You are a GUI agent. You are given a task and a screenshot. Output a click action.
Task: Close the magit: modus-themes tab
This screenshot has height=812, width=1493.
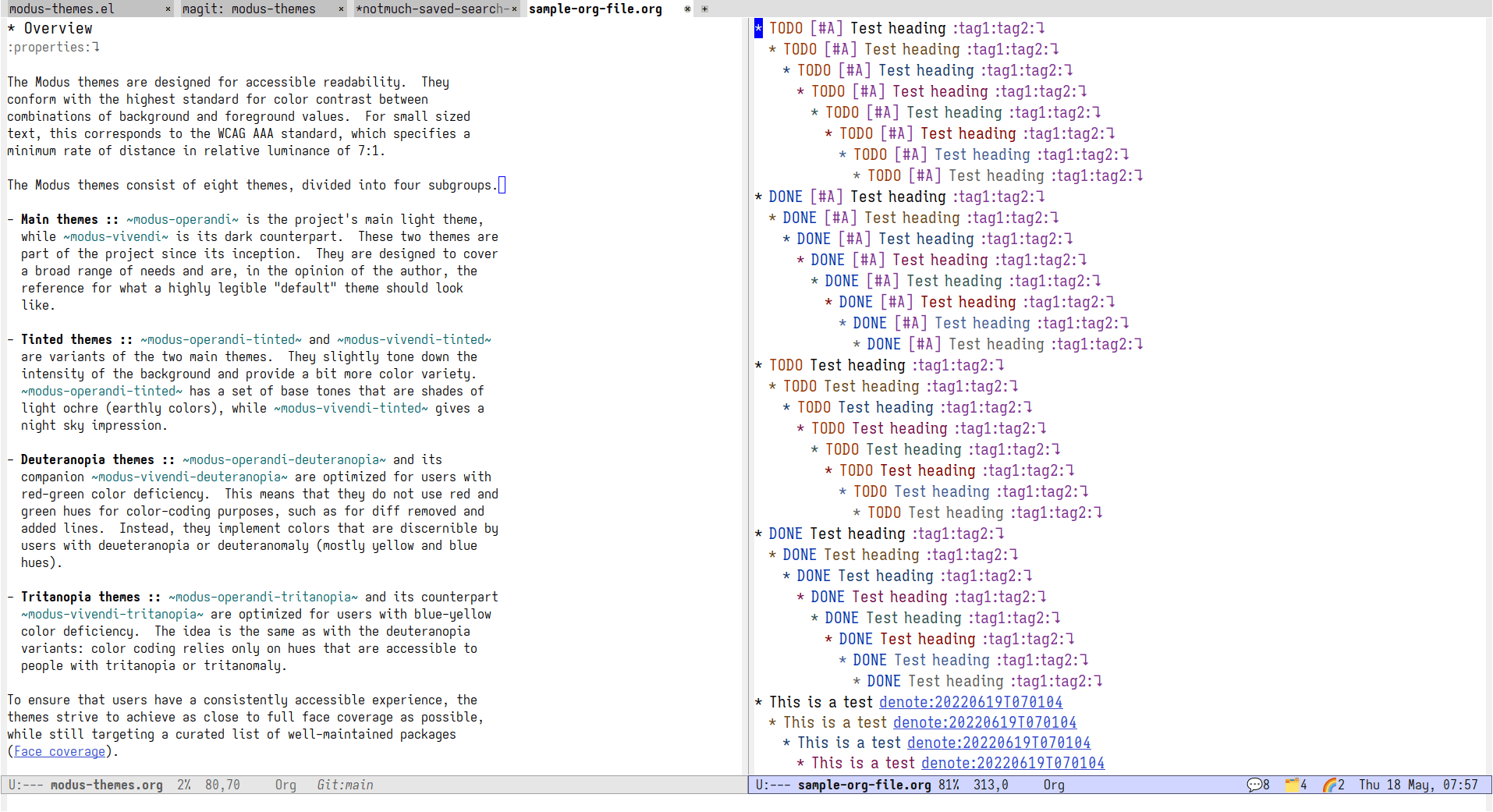[341, 9]
